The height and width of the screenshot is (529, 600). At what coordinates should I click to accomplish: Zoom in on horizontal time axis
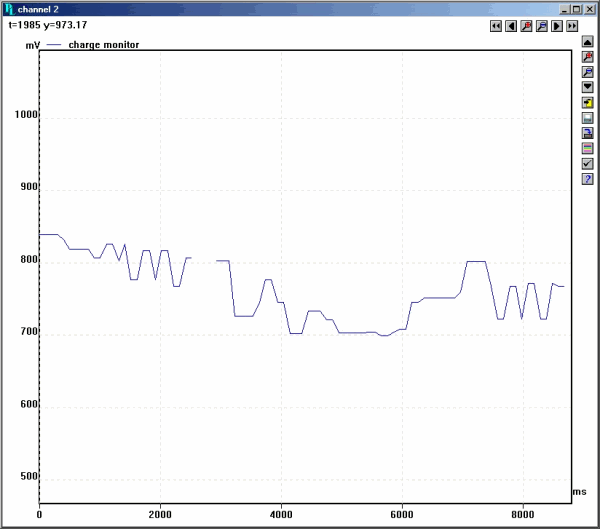[x=526, y=26]
